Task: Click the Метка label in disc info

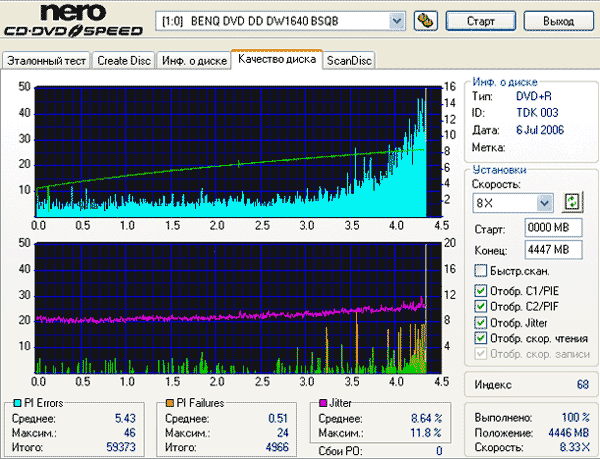Action: (x=488, y=147)
